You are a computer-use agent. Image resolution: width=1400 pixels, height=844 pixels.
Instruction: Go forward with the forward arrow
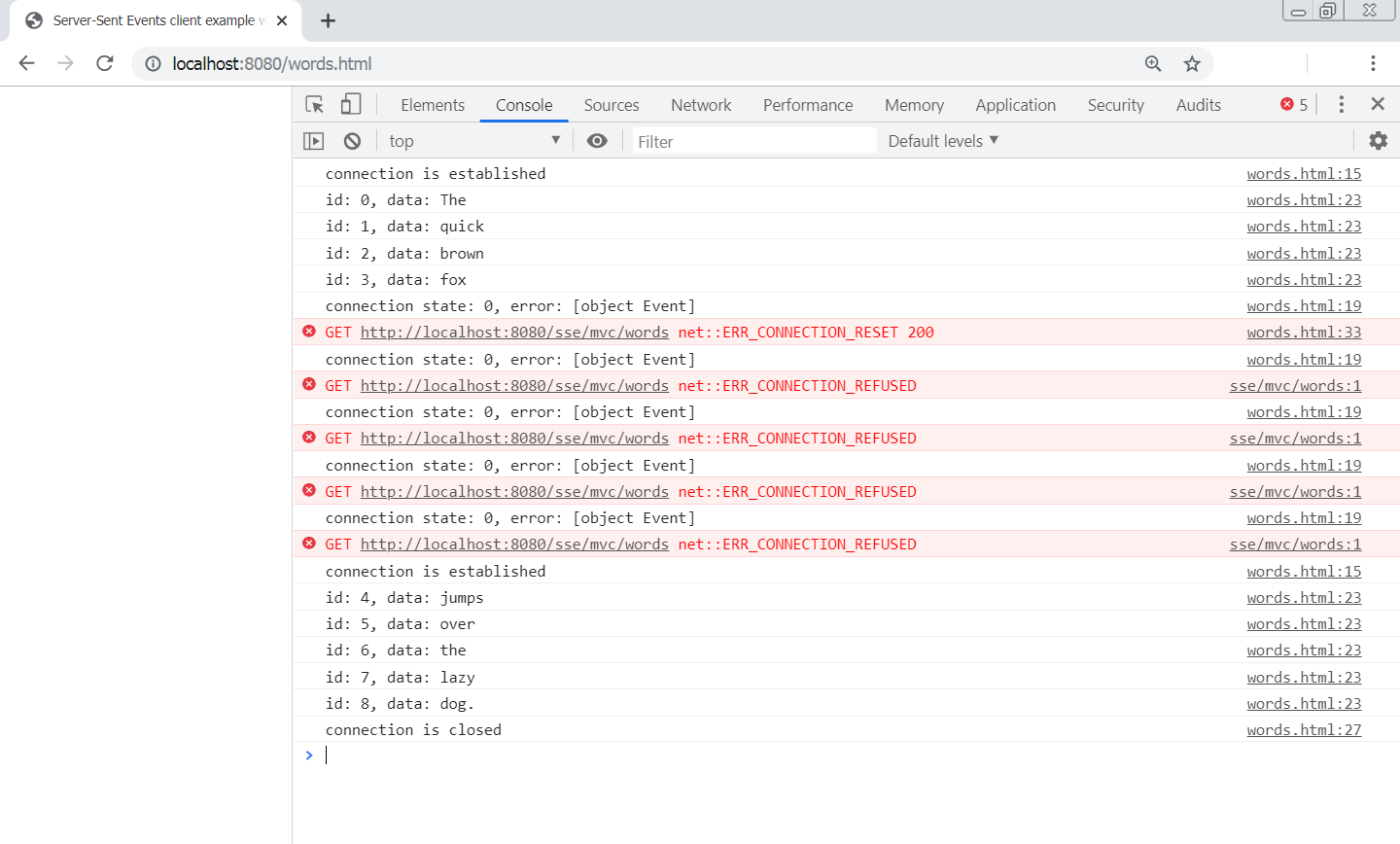(65, 63)
